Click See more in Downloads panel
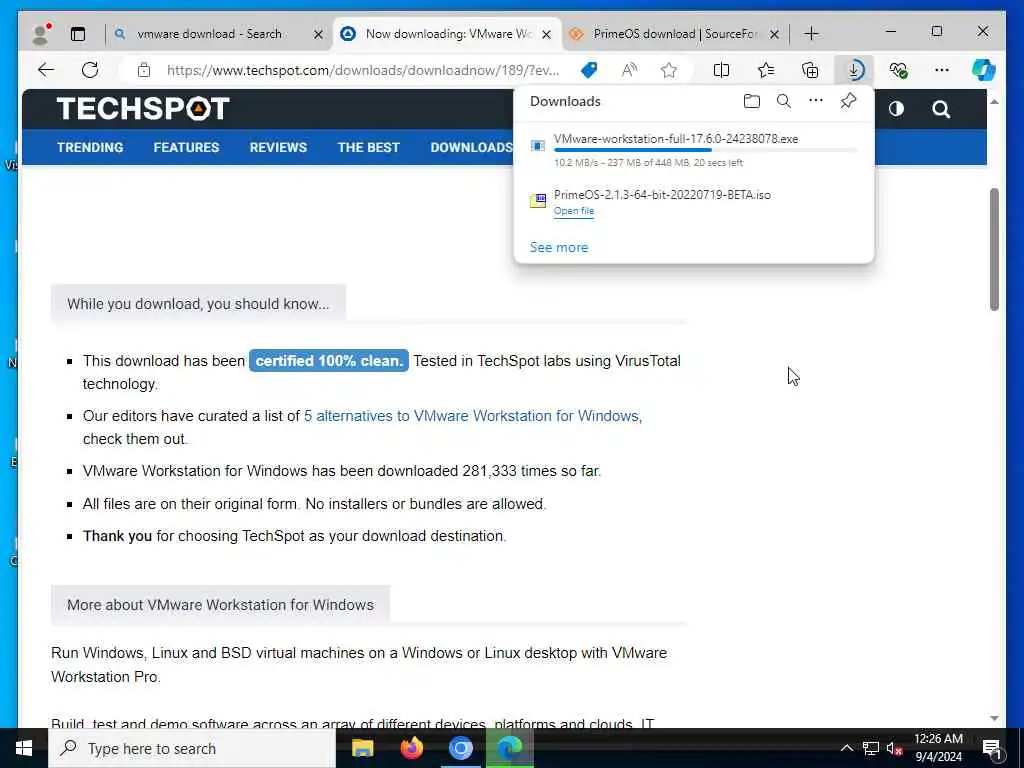This screenshot has height=768, width=1024. (x=559, y=248)
